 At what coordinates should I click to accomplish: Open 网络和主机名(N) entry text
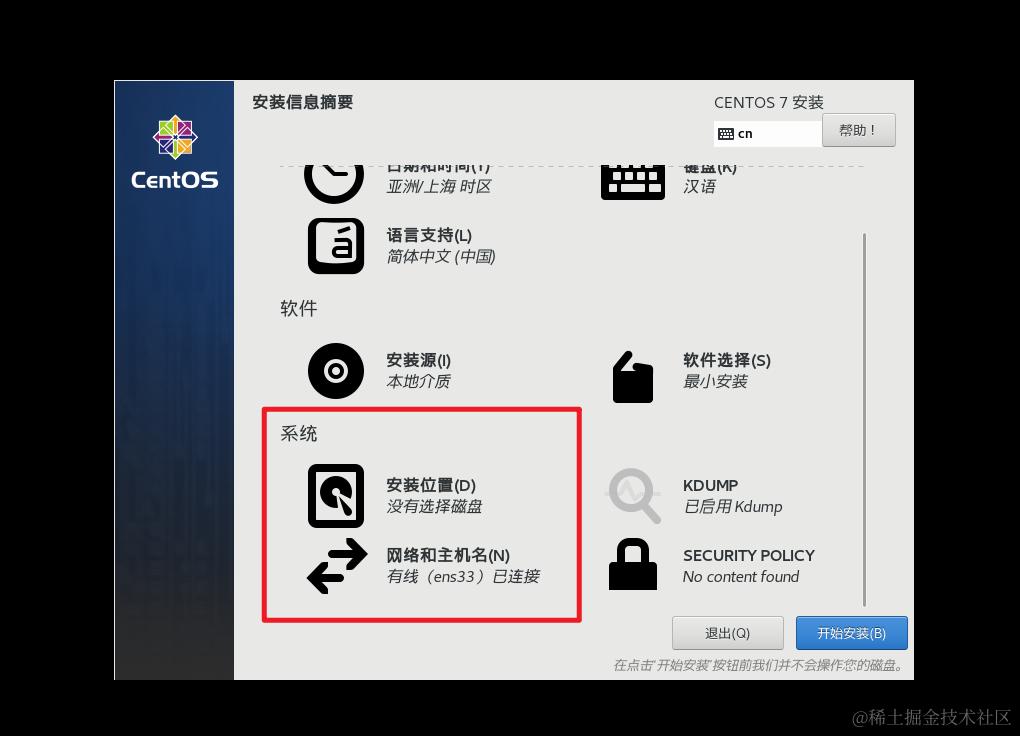coord(448,555)
